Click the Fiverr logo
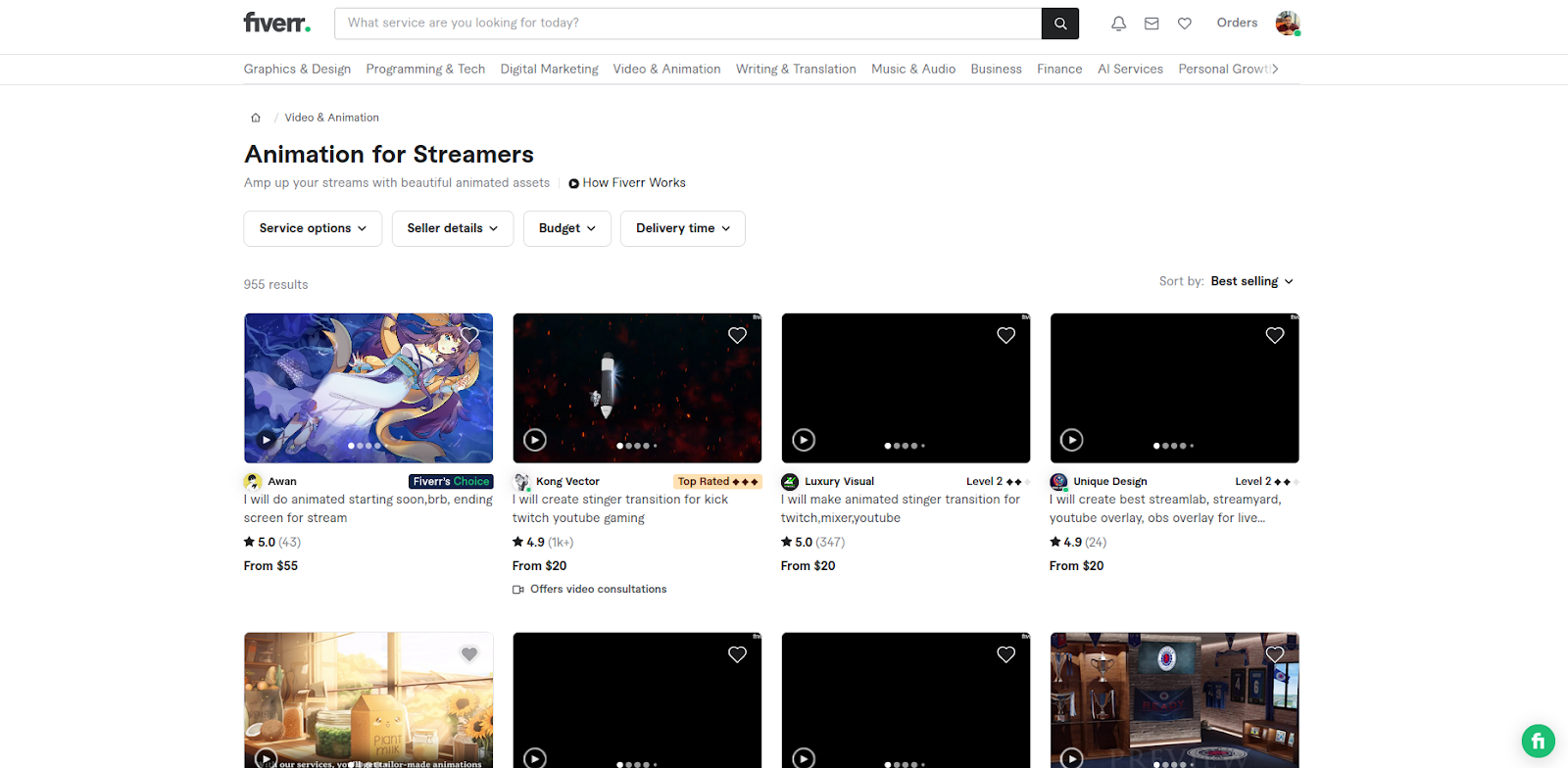Image resolution: width=1568 pixels, height=768 pixels. pyautogui.click(x=277, y=23)
